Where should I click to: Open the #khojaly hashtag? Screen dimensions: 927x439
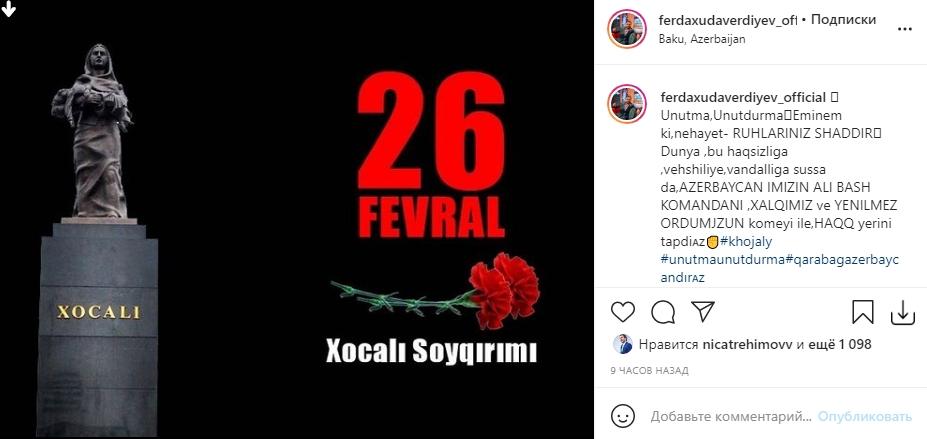click(746, 242)
